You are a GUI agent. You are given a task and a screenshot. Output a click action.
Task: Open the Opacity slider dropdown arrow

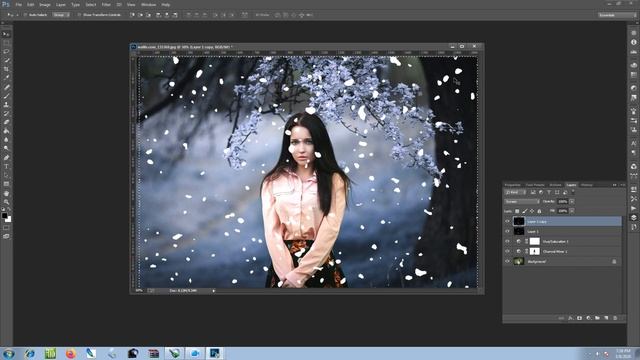[x=572, y=201]
